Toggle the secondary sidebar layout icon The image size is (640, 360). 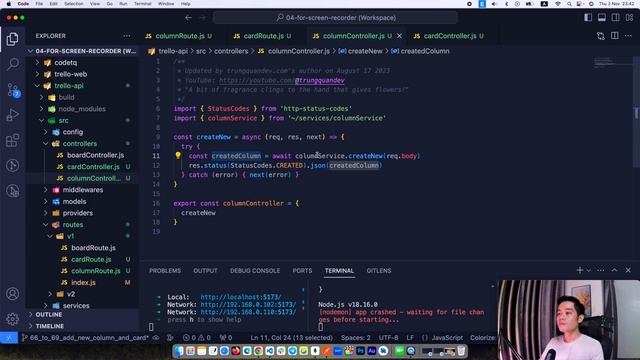616,18
